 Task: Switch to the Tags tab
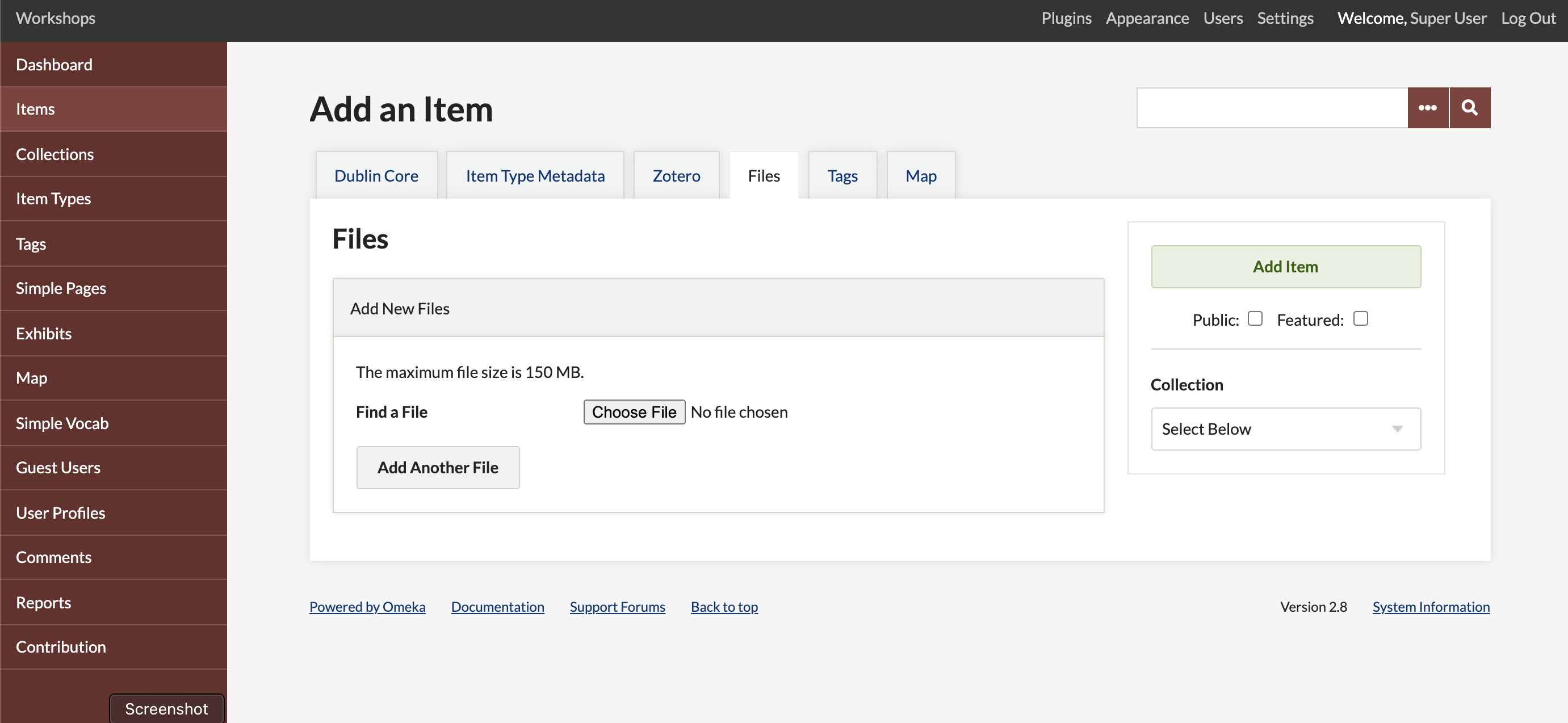pyautogui.click(x=843, y=175)
